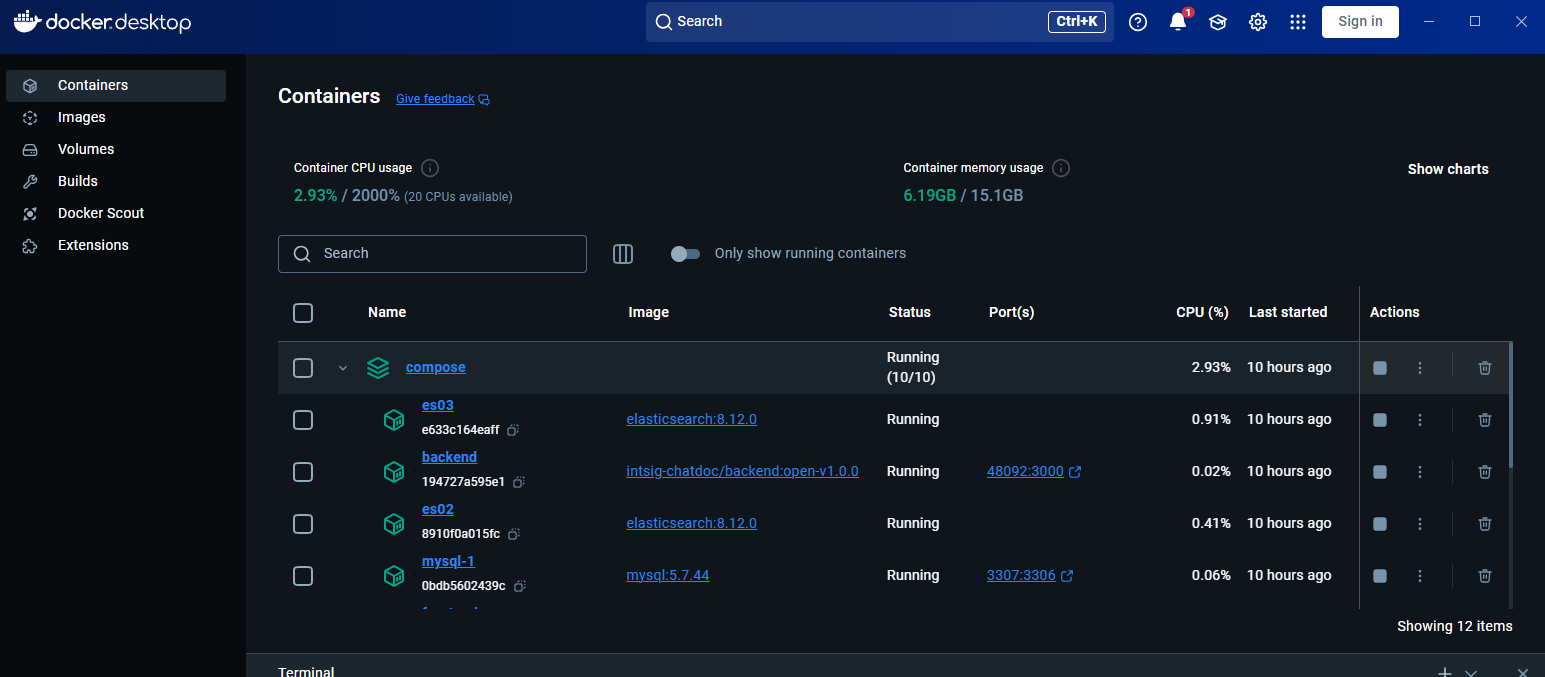Copy the es03 container ID
Viewport: 1545px width, 677px height.
(x=512, y=430)
